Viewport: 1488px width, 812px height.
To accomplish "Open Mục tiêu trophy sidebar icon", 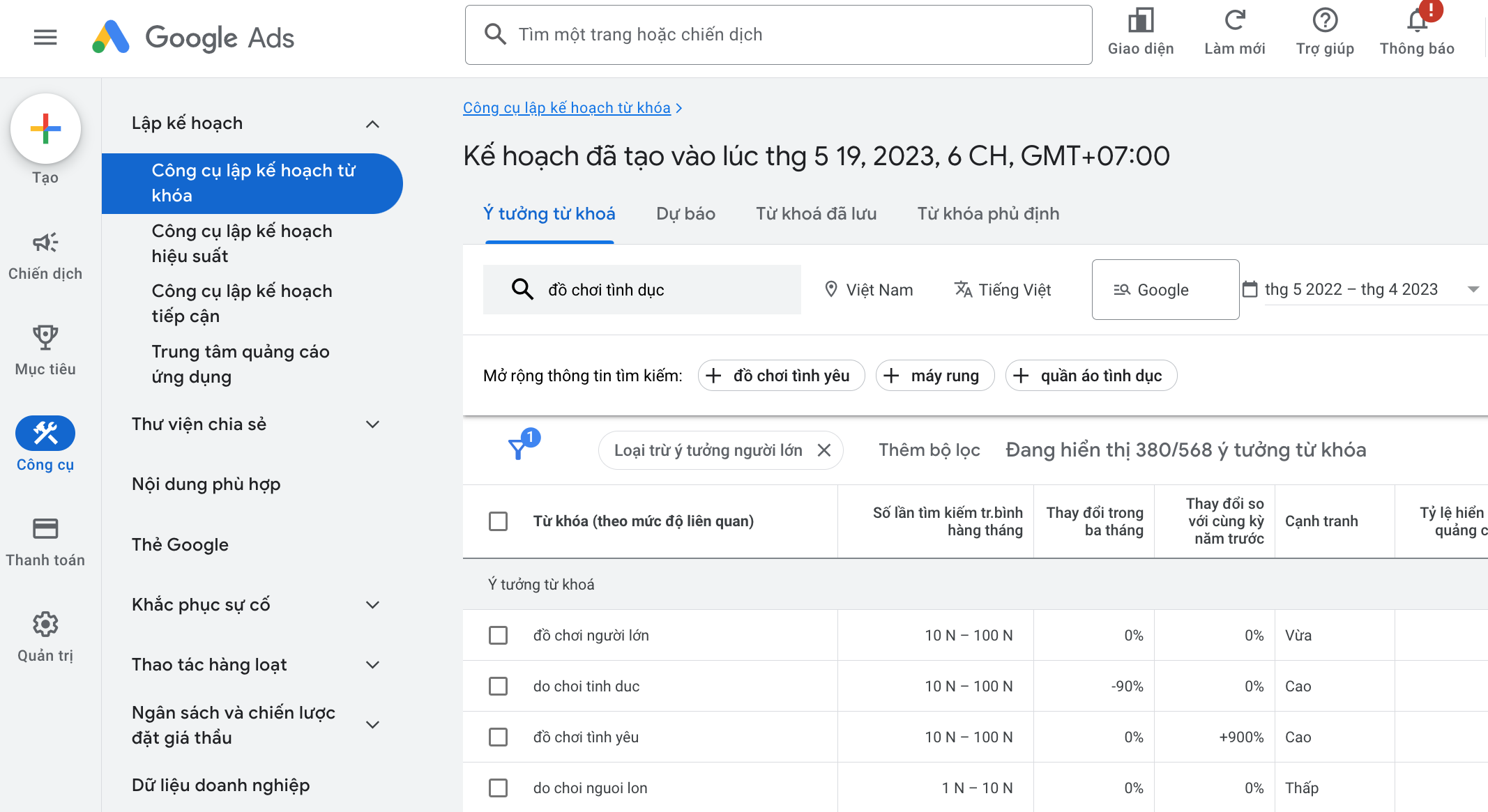I will click(45, 338).
